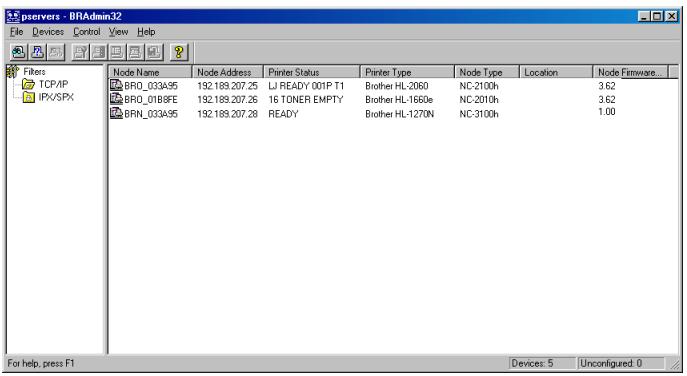Screen dimensions: 687x376
Task: Click the address 192.189.207.28
Action: tap(227, 114)
